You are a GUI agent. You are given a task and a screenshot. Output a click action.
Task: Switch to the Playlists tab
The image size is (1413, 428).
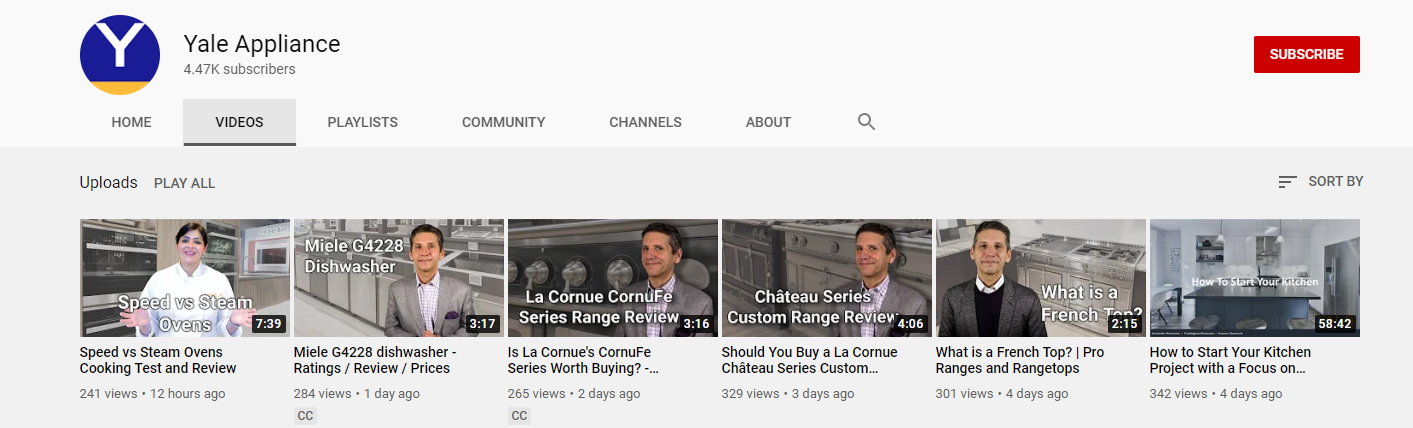362,122
